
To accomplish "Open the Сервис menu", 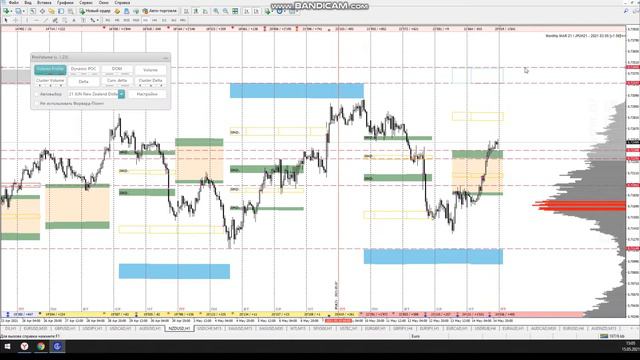I will 86,3.
